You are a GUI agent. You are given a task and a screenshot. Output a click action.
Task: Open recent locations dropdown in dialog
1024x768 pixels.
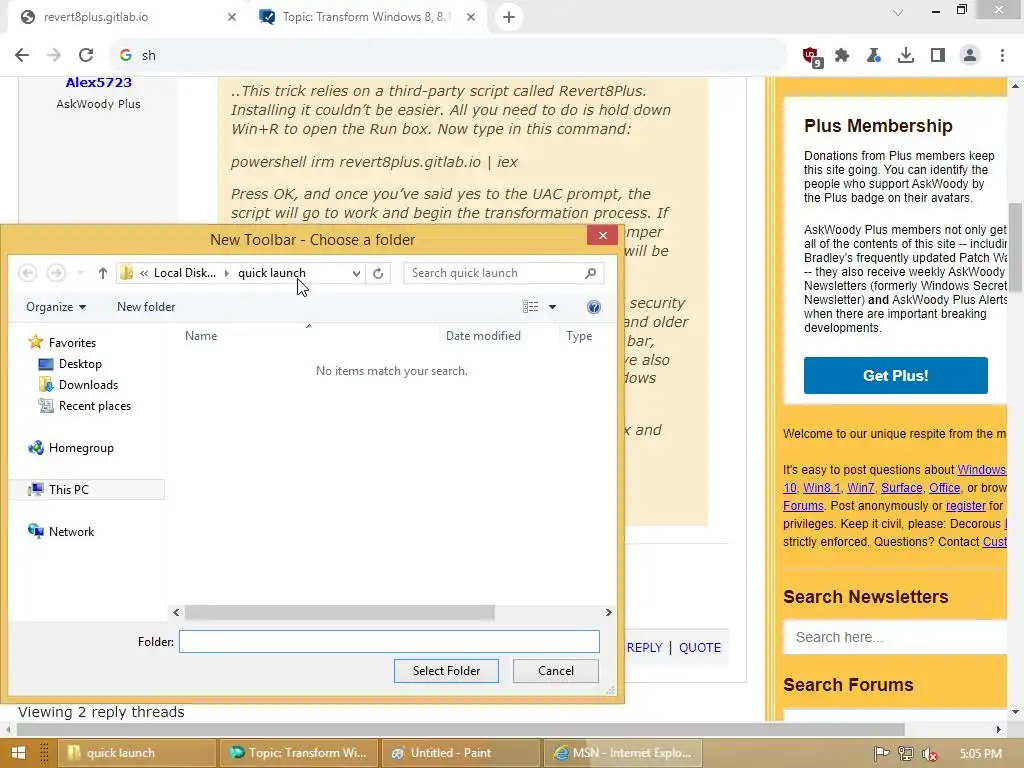tap(80, 273)
